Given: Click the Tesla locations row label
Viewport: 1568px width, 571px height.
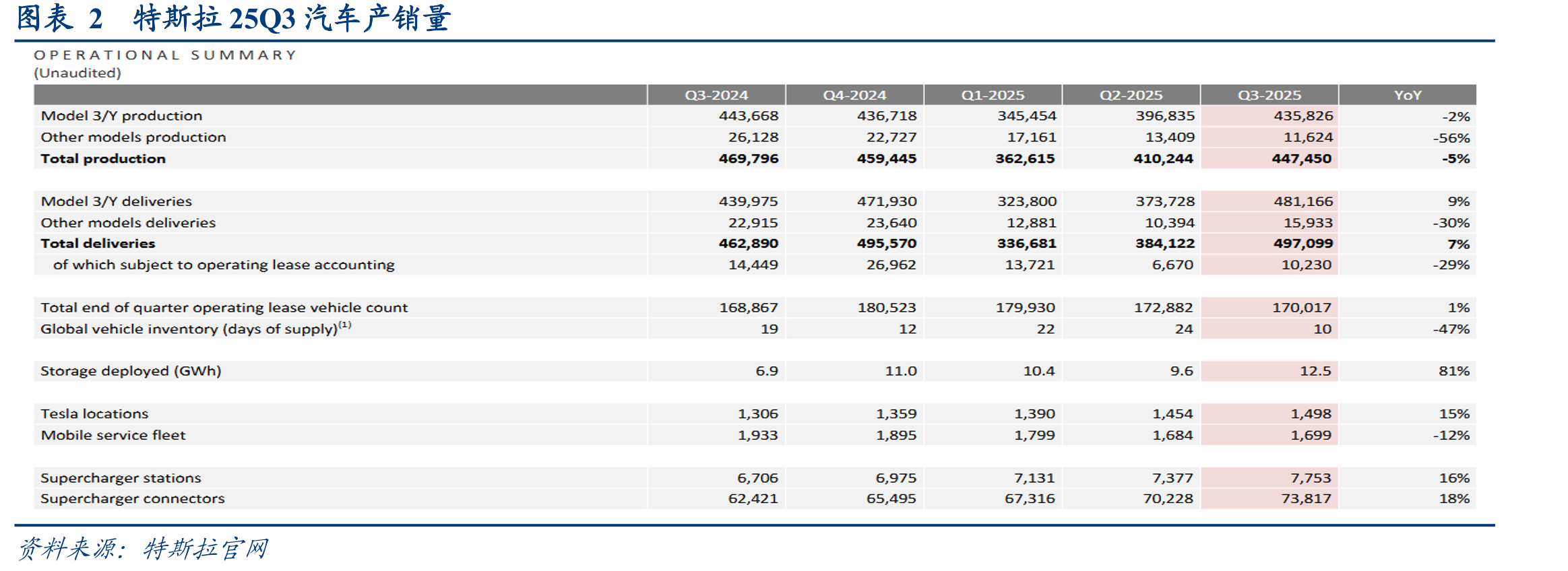Looking at the screenshot, I should pos(94,413).
